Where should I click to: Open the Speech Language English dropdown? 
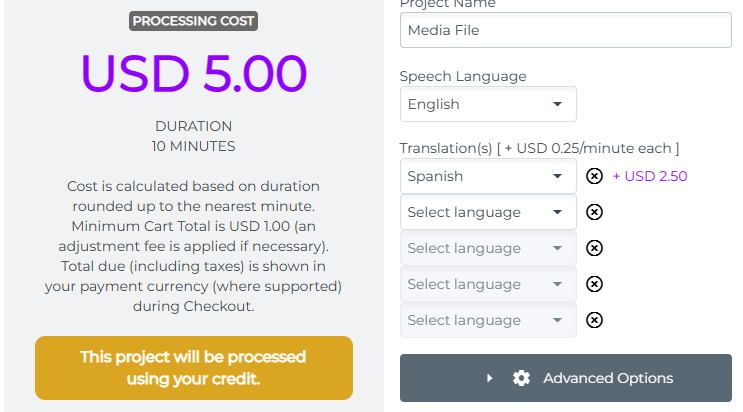click(488, 104)
